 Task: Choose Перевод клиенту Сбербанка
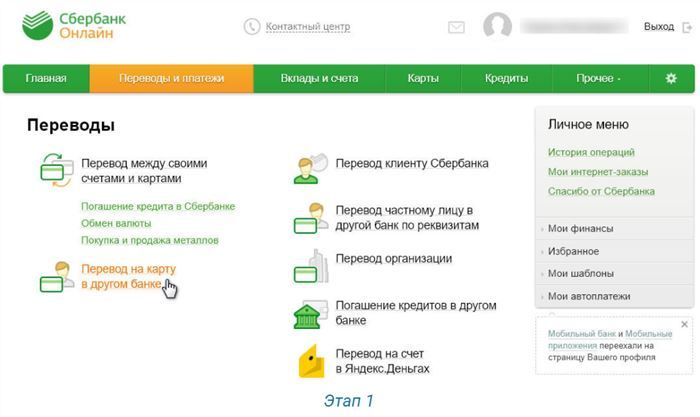412,163
